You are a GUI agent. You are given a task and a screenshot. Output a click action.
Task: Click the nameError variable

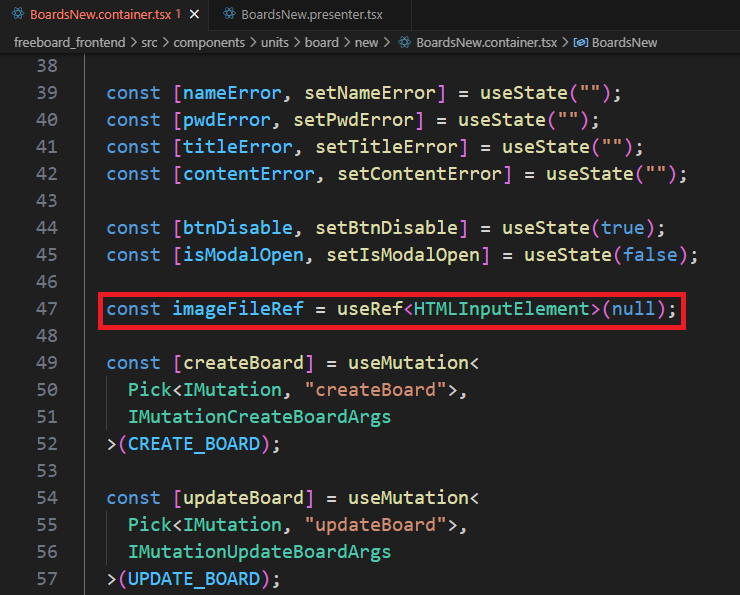pos(232,92)
